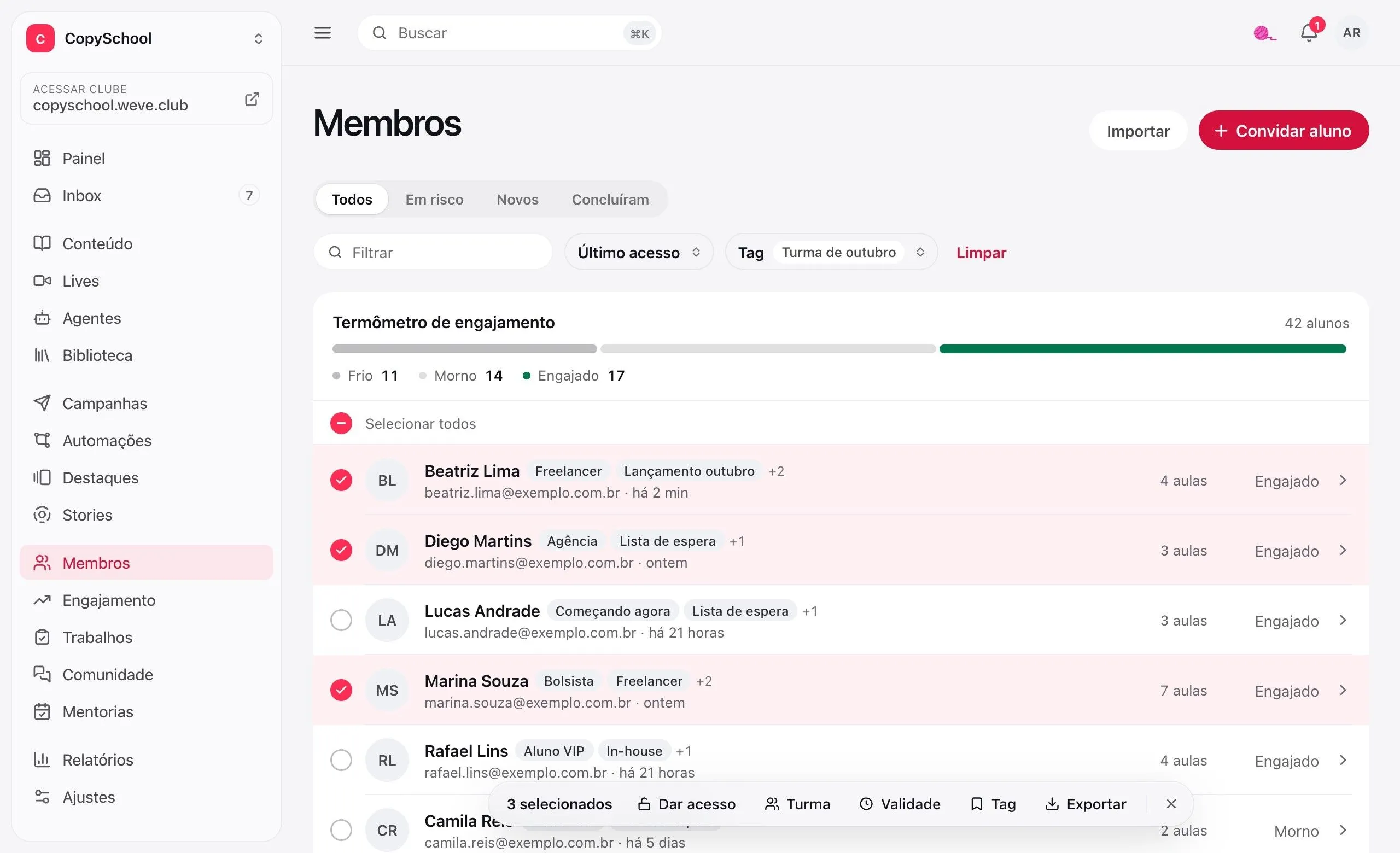Select the Todos tab

point(352,200)
